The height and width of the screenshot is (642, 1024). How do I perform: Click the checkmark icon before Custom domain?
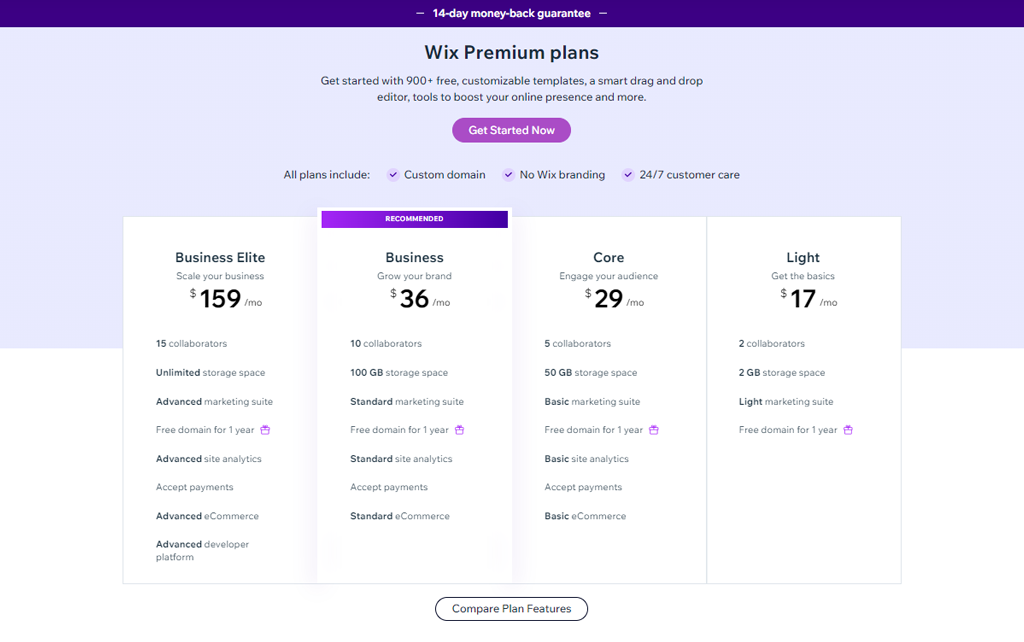tap(393, 174)
